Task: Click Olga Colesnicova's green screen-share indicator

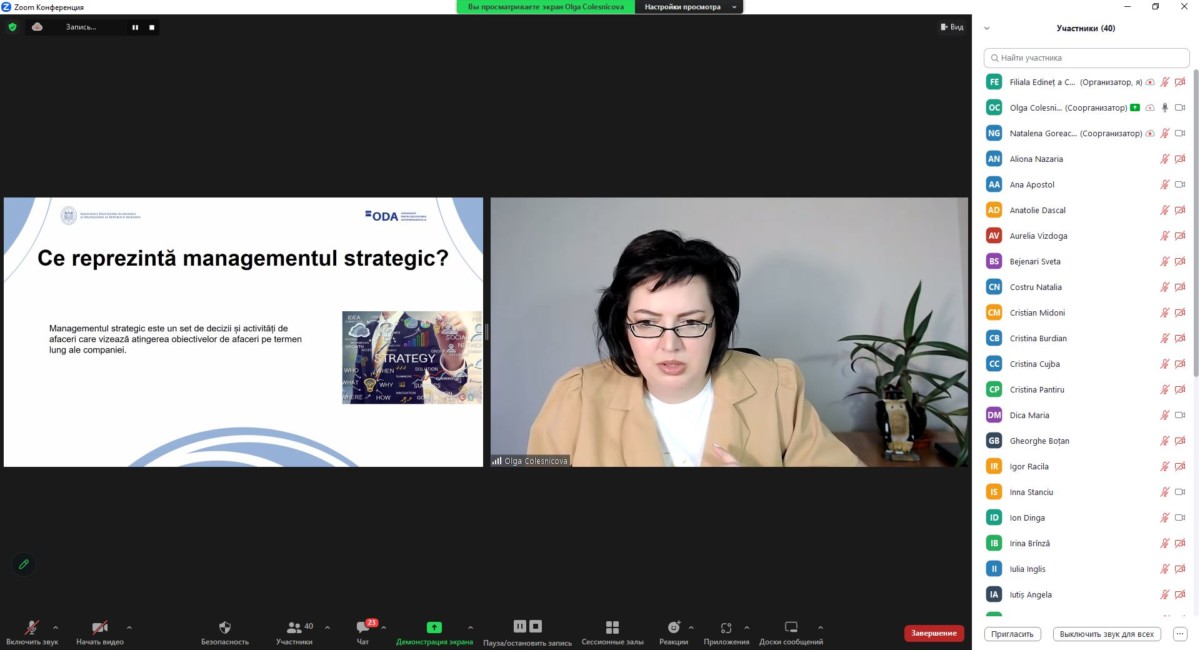Action: point(1135,107)
